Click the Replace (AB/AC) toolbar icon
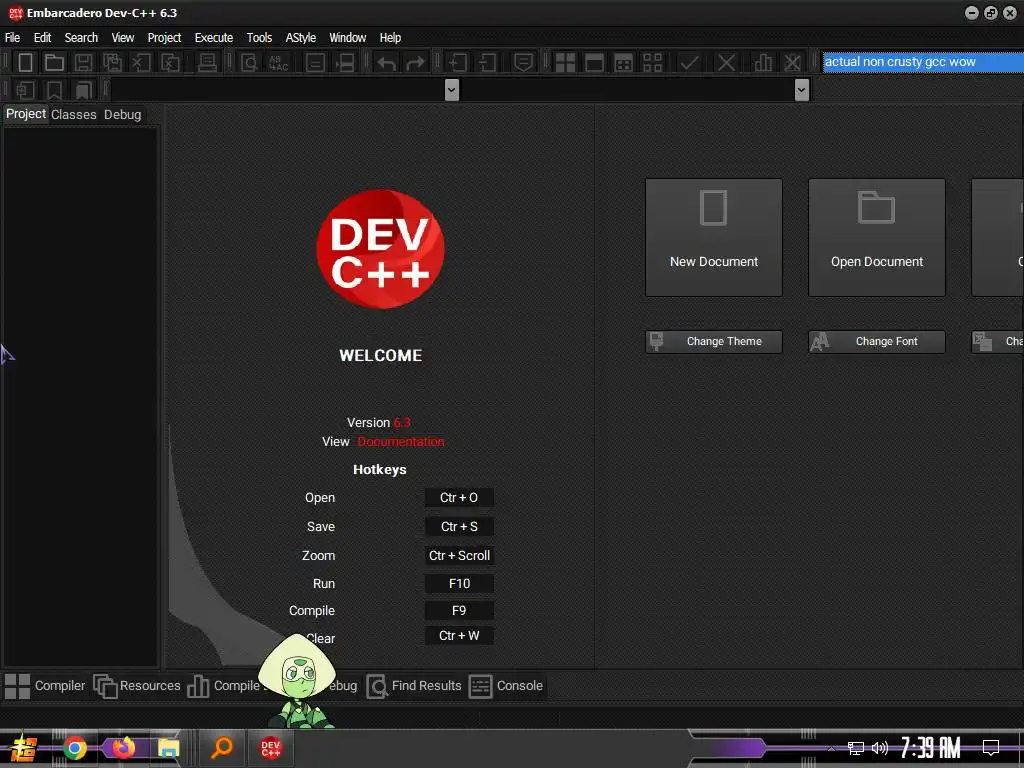Screen dimensions: 1024x768 coord(278,63)
